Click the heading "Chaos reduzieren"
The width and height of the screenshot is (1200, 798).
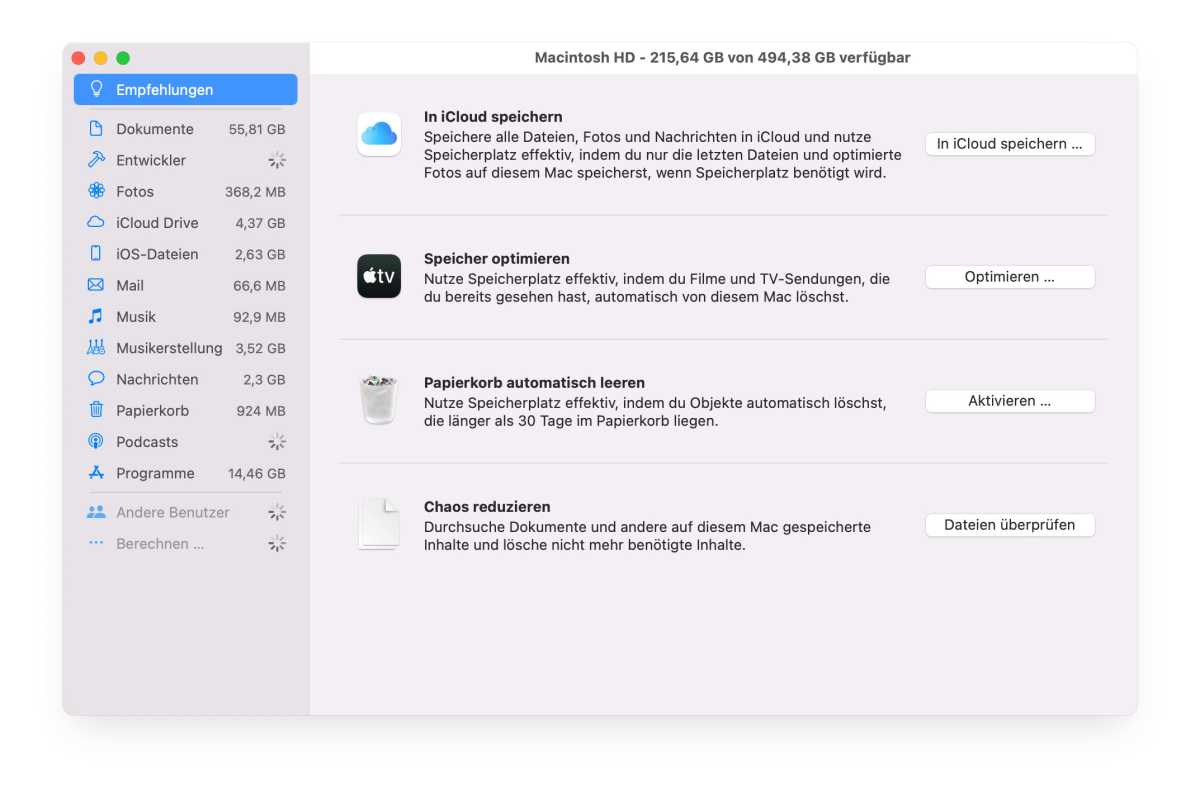click(x=487, y=507)
